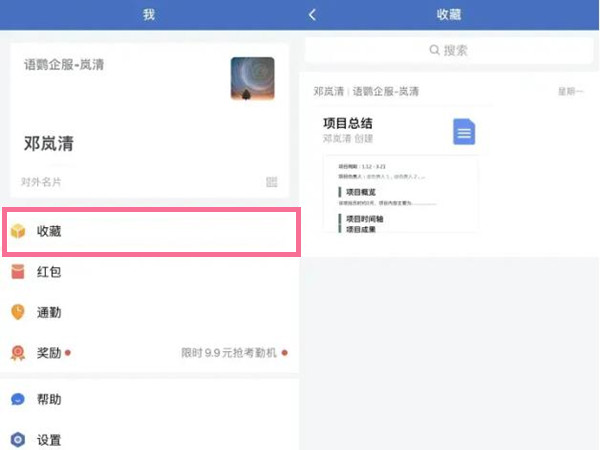This screenshot has height=450, width=600.
Task: Click the 邓岚清 profile name
Action: [x=49, y=143]
